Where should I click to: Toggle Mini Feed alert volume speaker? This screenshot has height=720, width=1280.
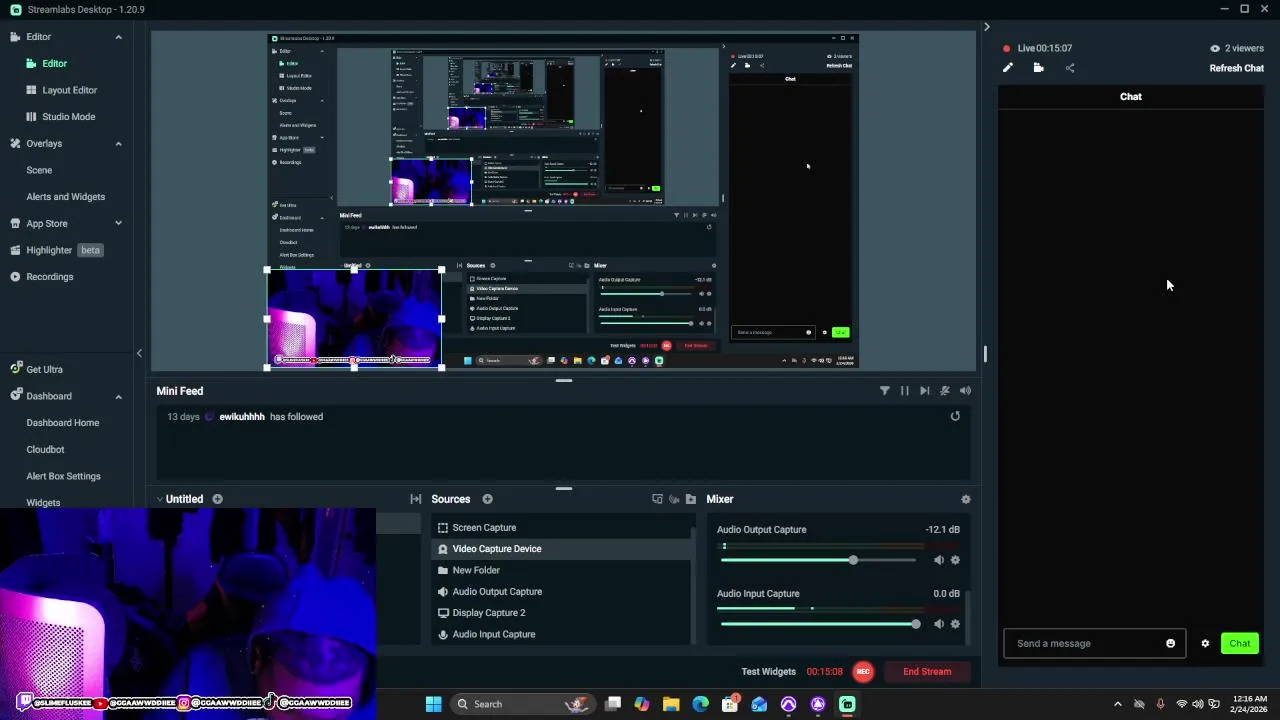(x=965, y=391)
